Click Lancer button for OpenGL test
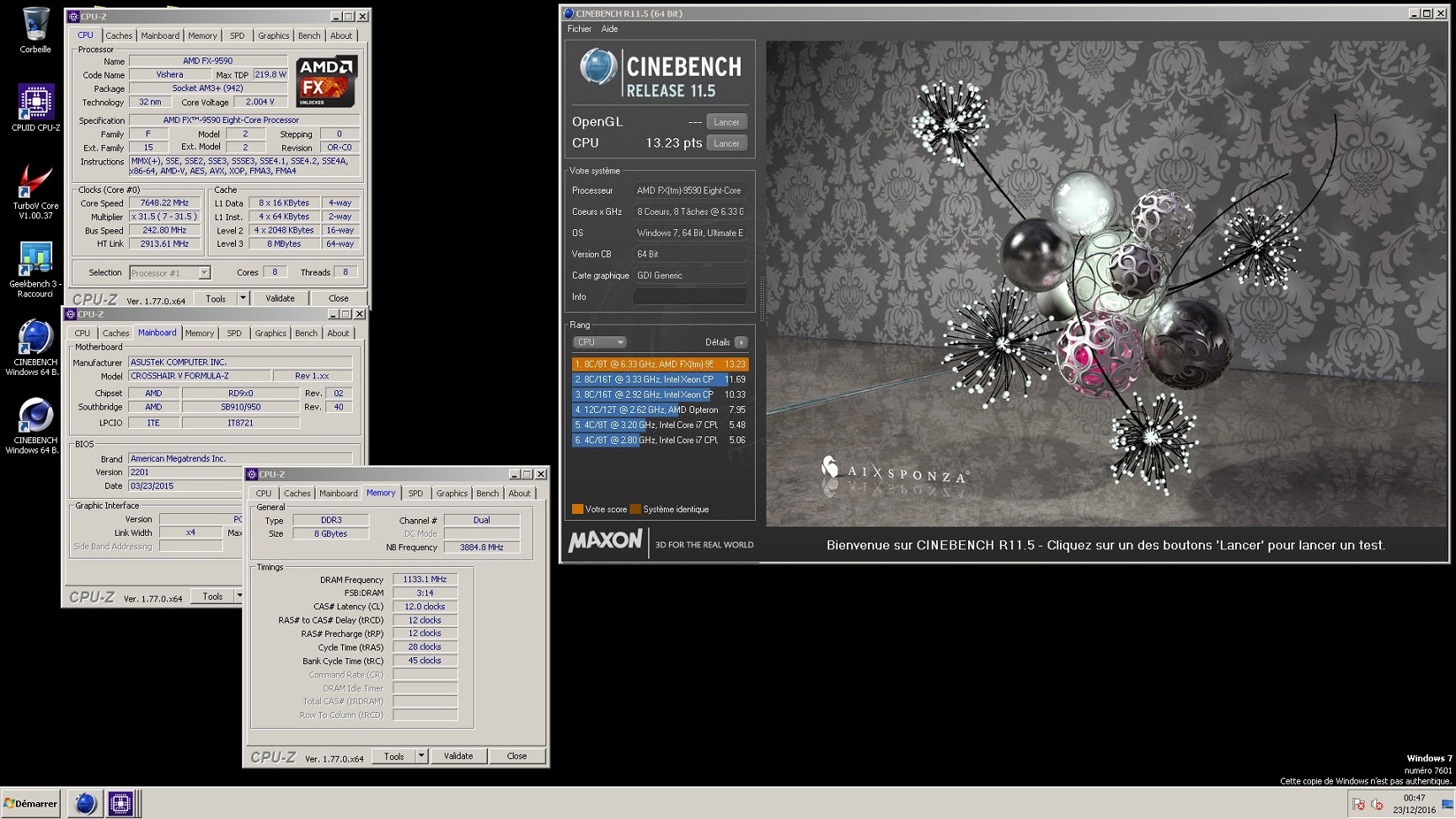Screen dimensions: 1456x819 [726, 122]
